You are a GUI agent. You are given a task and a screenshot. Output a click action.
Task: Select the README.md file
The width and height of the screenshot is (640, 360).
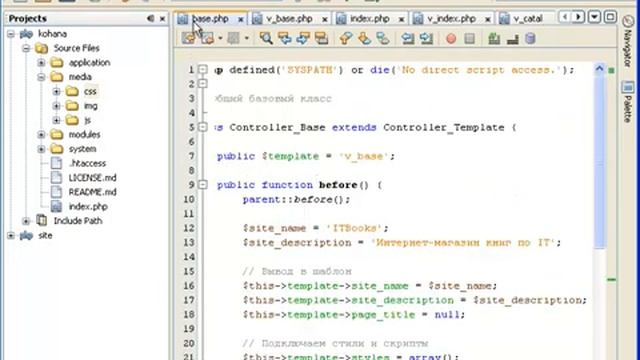(92, 192)
